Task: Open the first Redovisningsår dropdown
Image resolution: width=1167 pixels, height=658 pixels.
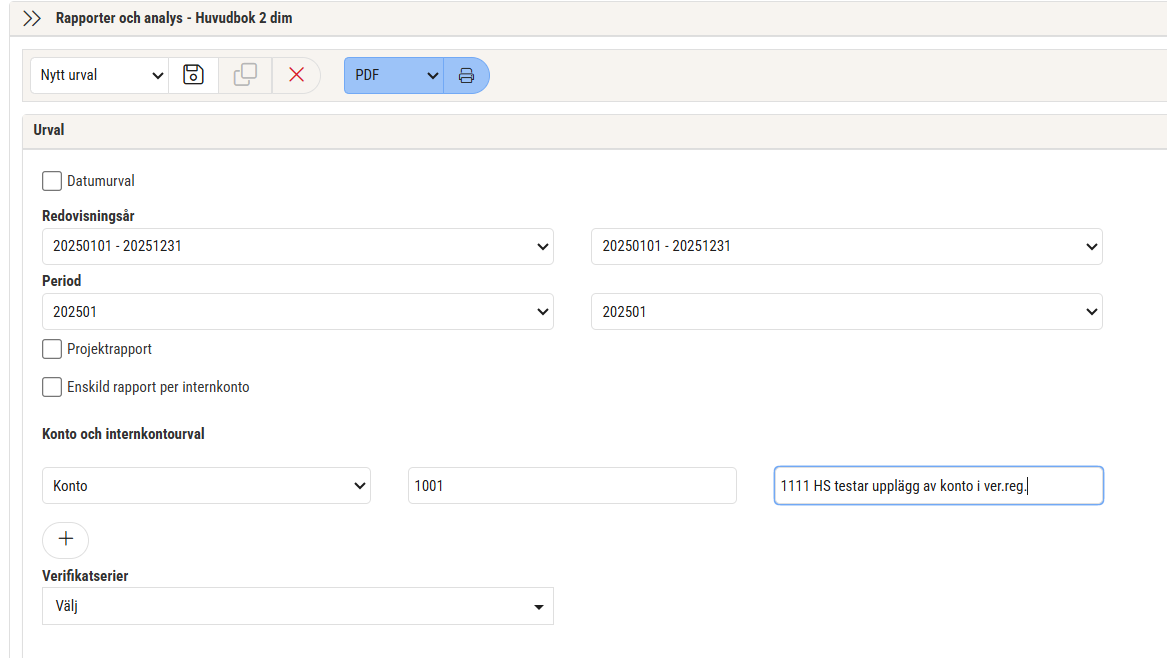Action: [297, 246]
